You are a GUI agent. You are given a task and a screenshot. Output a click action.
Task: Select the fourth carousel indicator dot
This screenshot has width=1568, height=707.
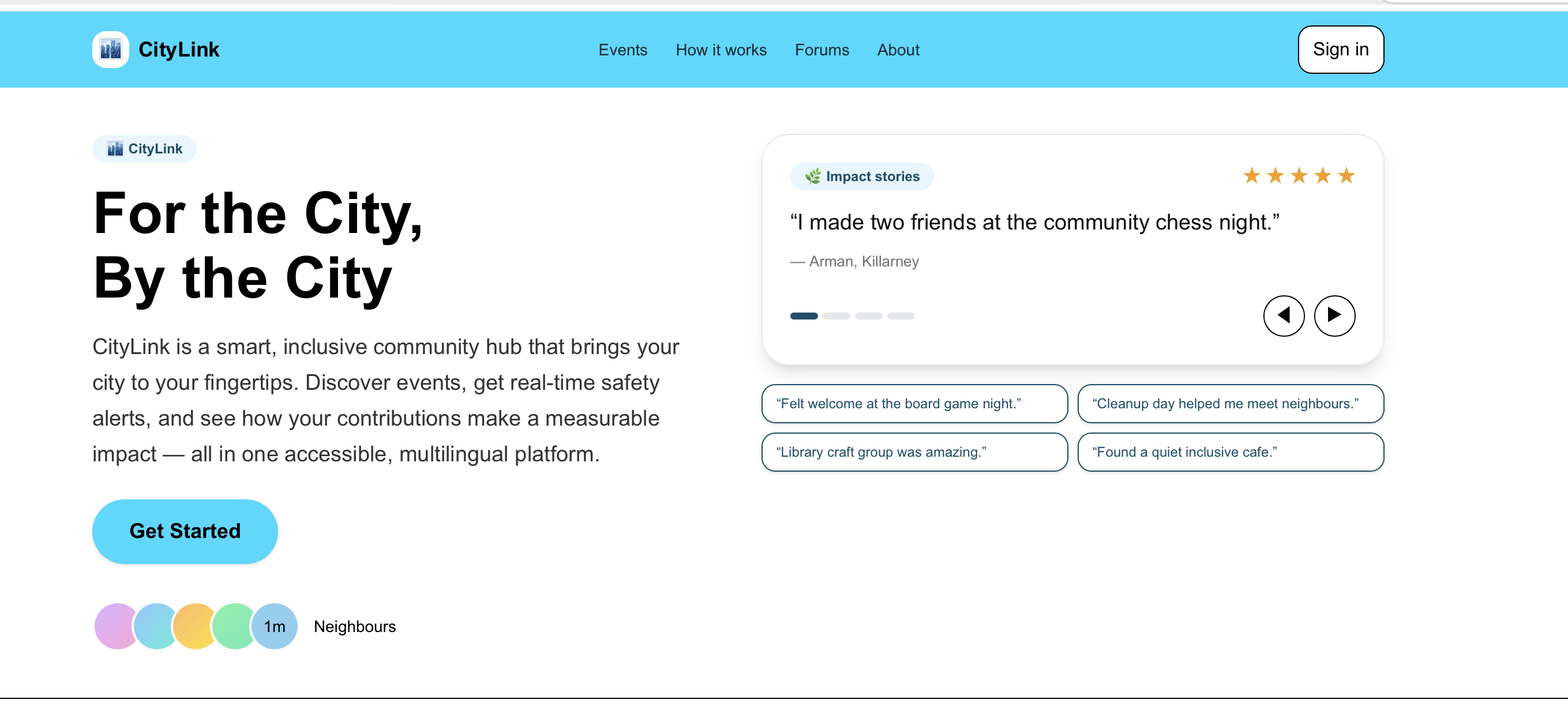901,316
